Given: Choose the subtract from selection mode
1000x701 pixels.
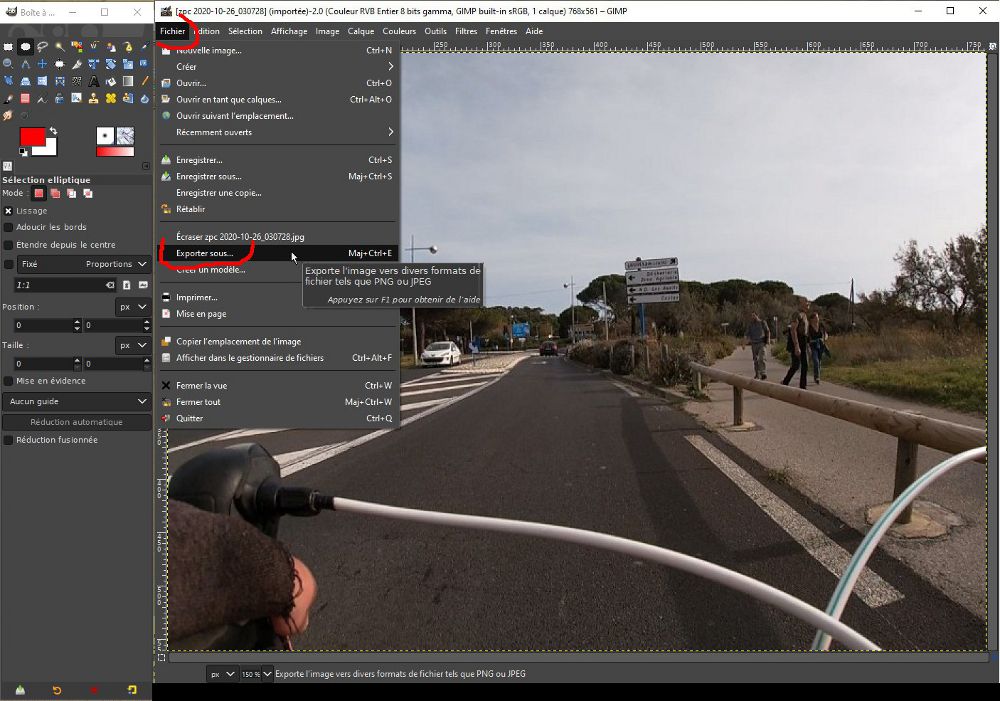Looking at the screenshot, I should [71, 193].
